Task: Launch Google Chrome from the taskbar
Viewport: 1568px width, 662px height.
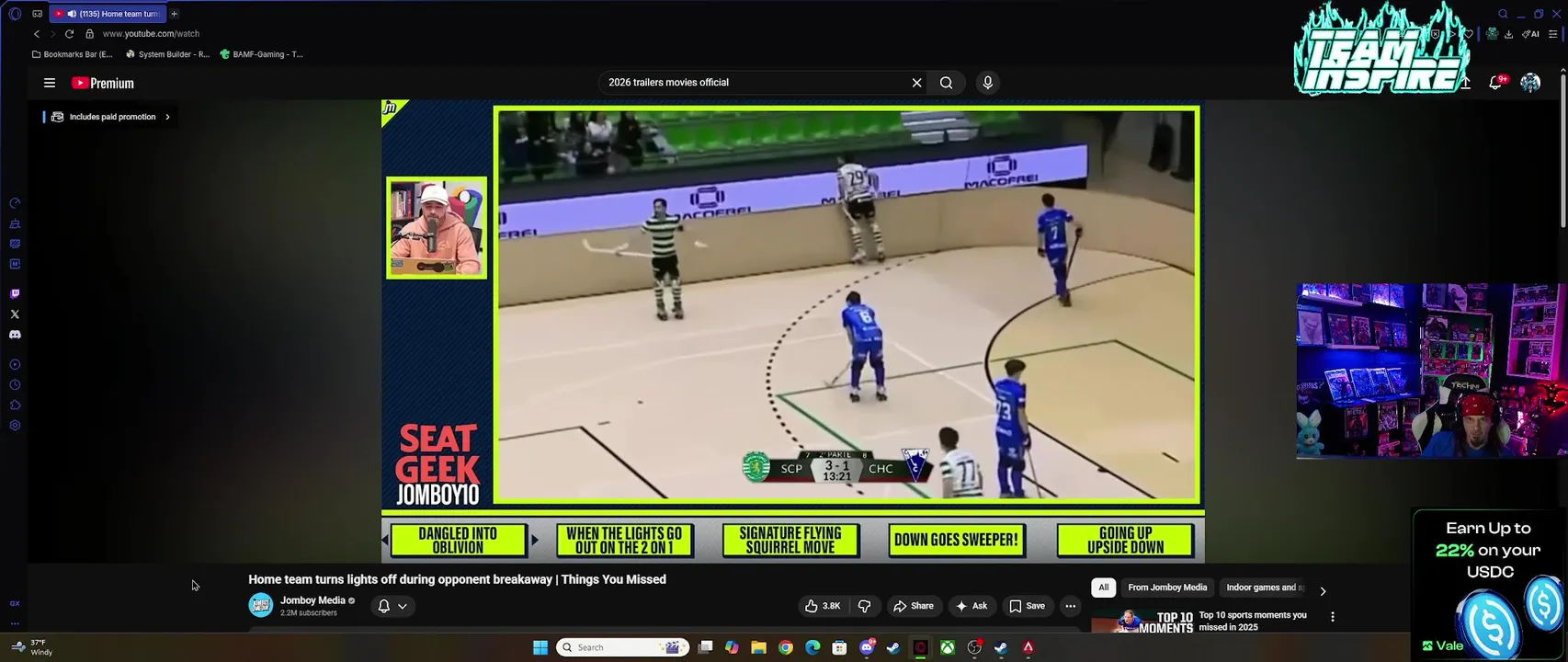Action: pos(785,647)
